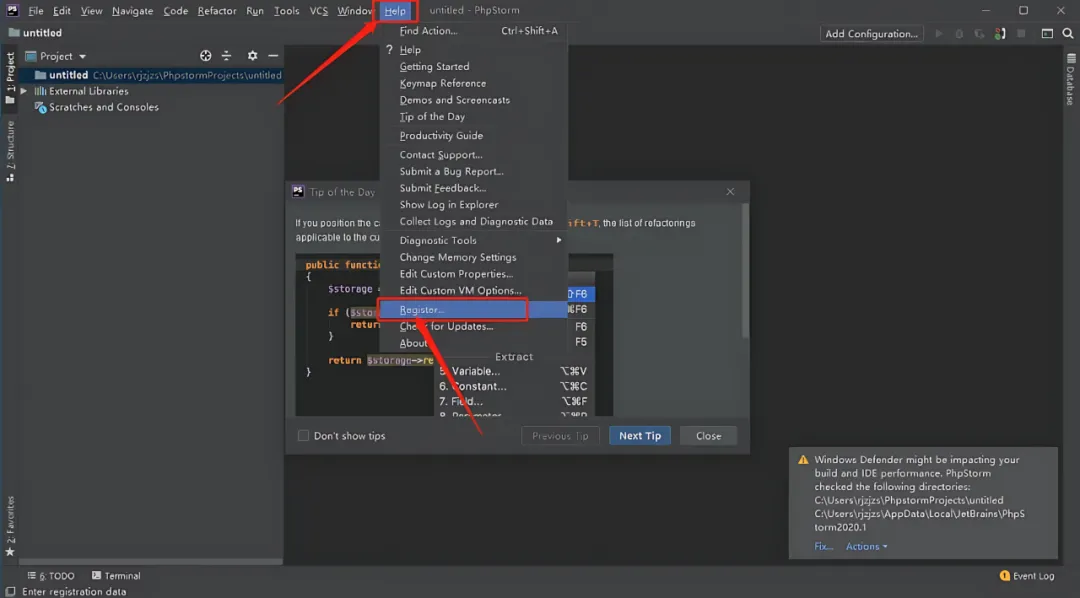This screenshot has width=1080, height=598.
Task: Select Register... in Help menu
Action: pos(473,310)
